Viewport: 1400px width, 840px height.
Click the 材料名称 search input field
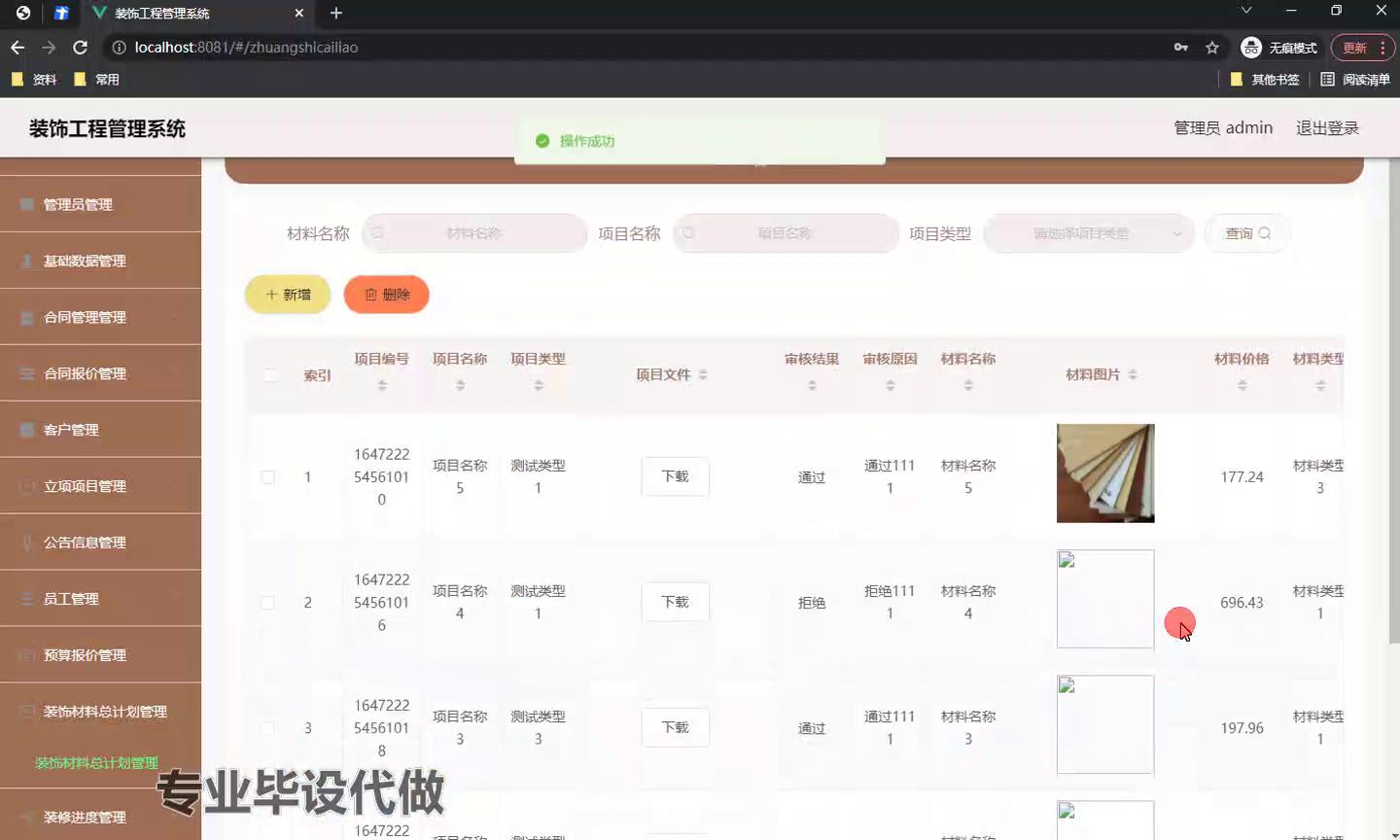[x=474, y=233]
